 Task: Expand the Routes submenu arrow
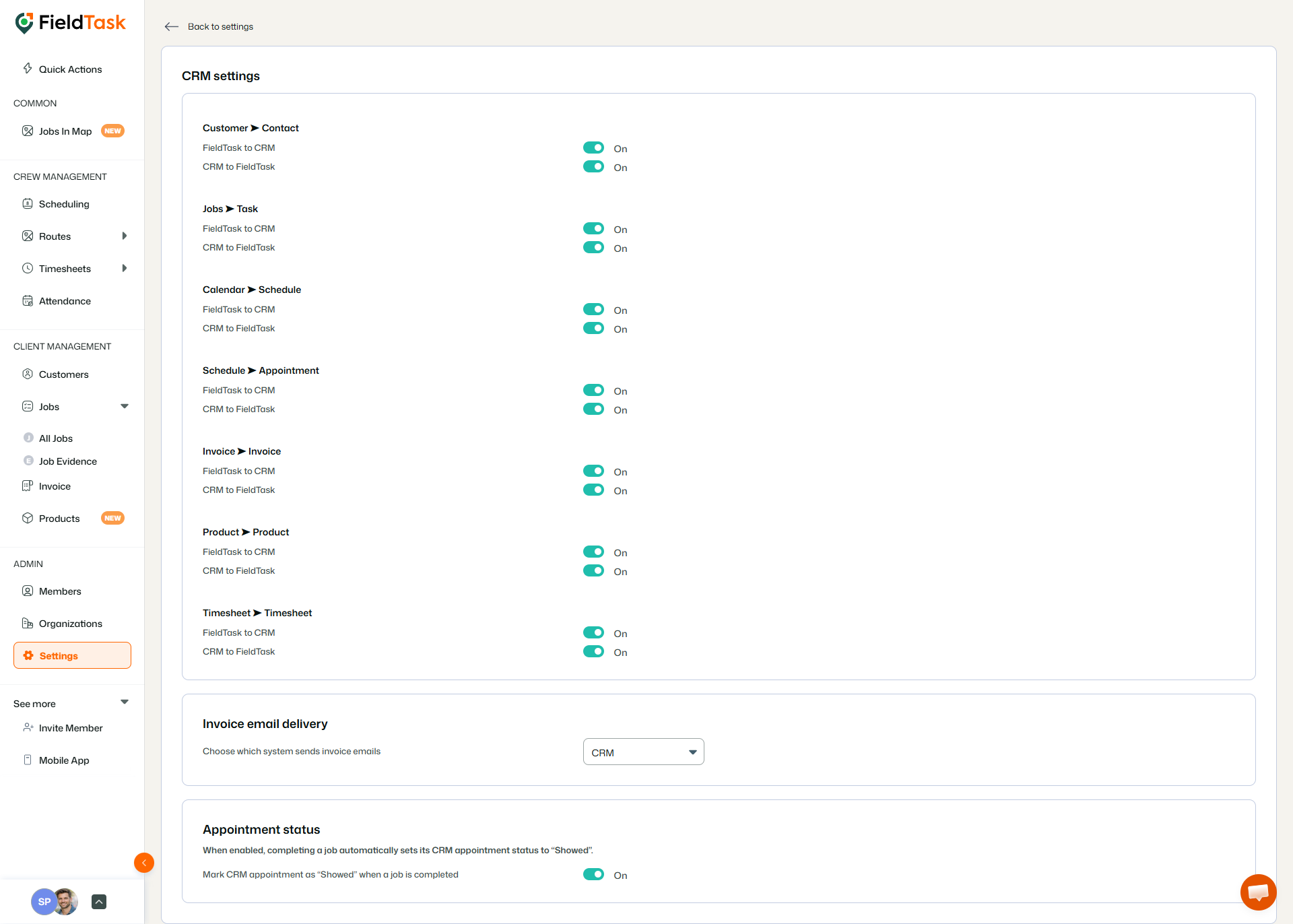click(125, 236)
